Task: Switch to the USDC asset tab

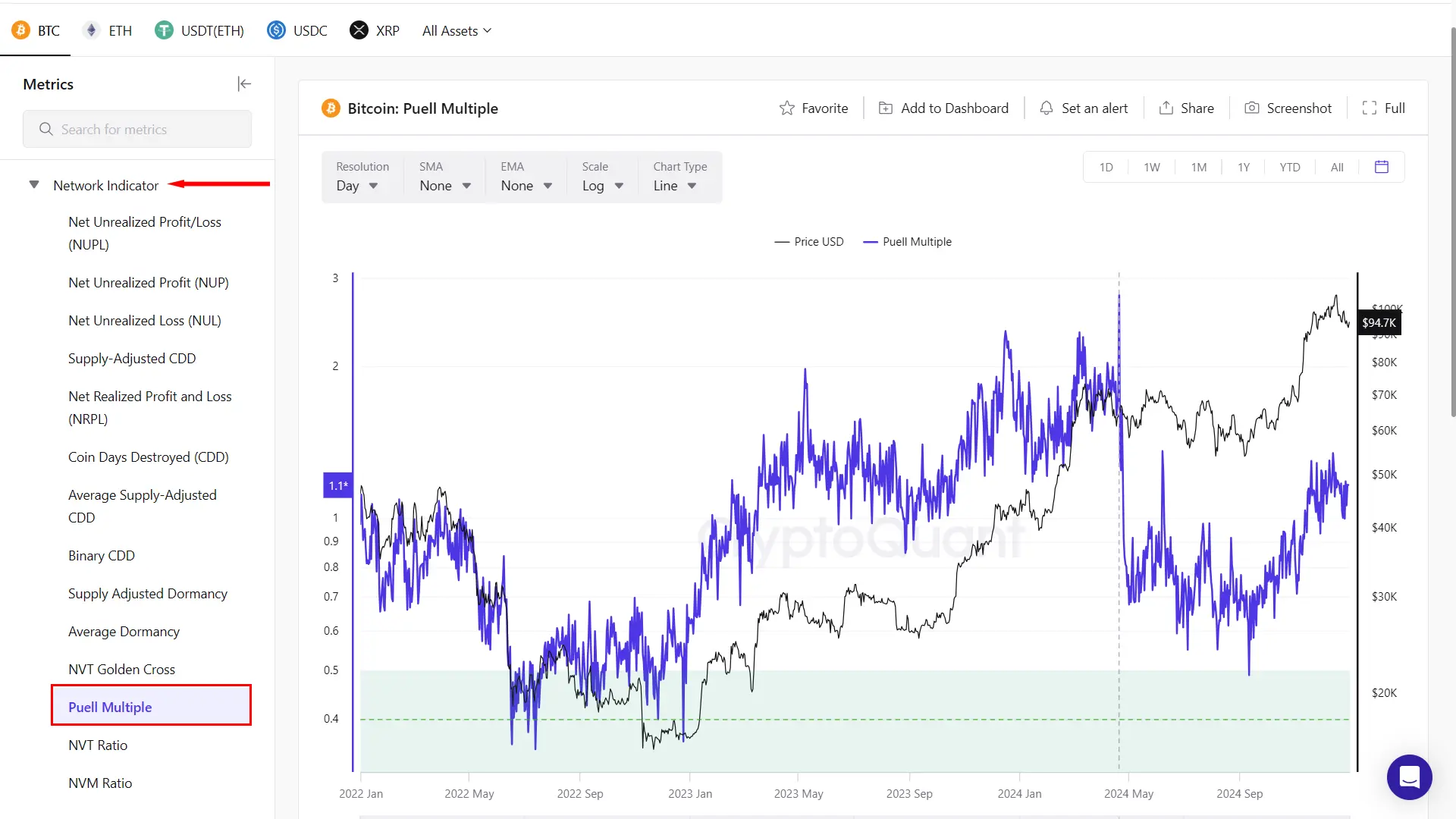Action: 297,30
